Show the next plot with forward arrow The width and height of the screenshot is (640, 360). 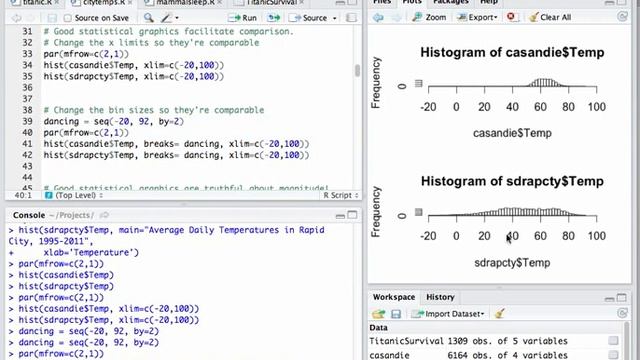click(396, 18)
